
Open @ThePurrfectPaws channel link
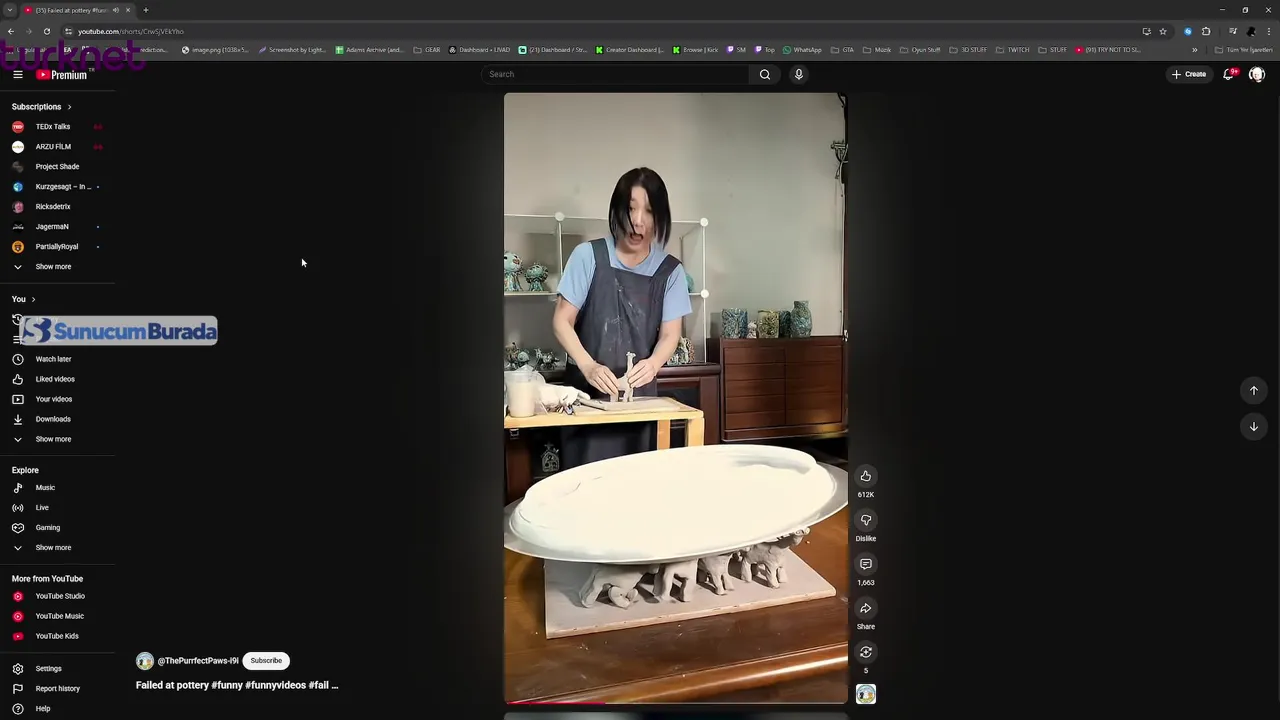[198, 661]
